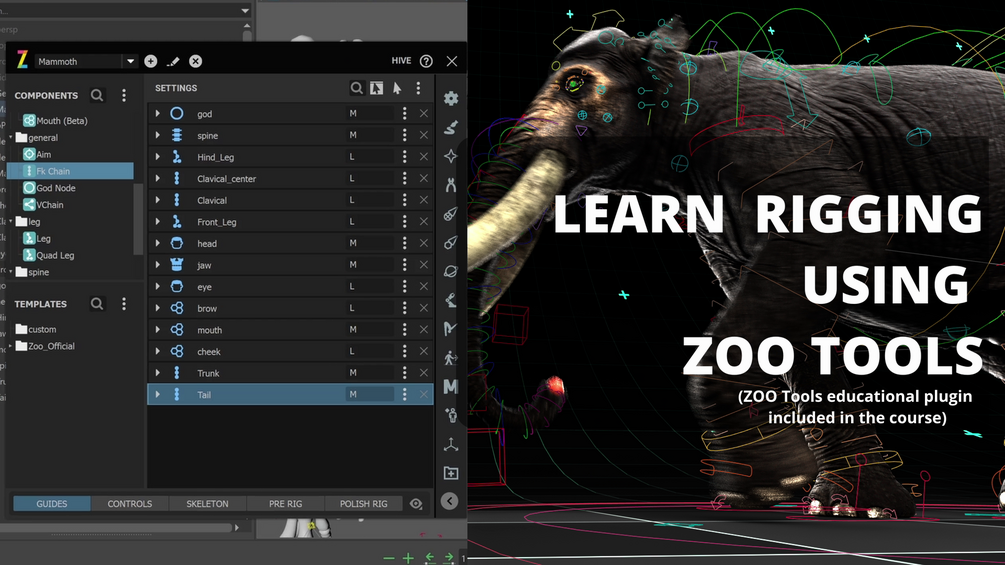This screenshot has height=565, width=1005.
Task: Click the walking figure icon in sidebar
Action: coord(451,357)
